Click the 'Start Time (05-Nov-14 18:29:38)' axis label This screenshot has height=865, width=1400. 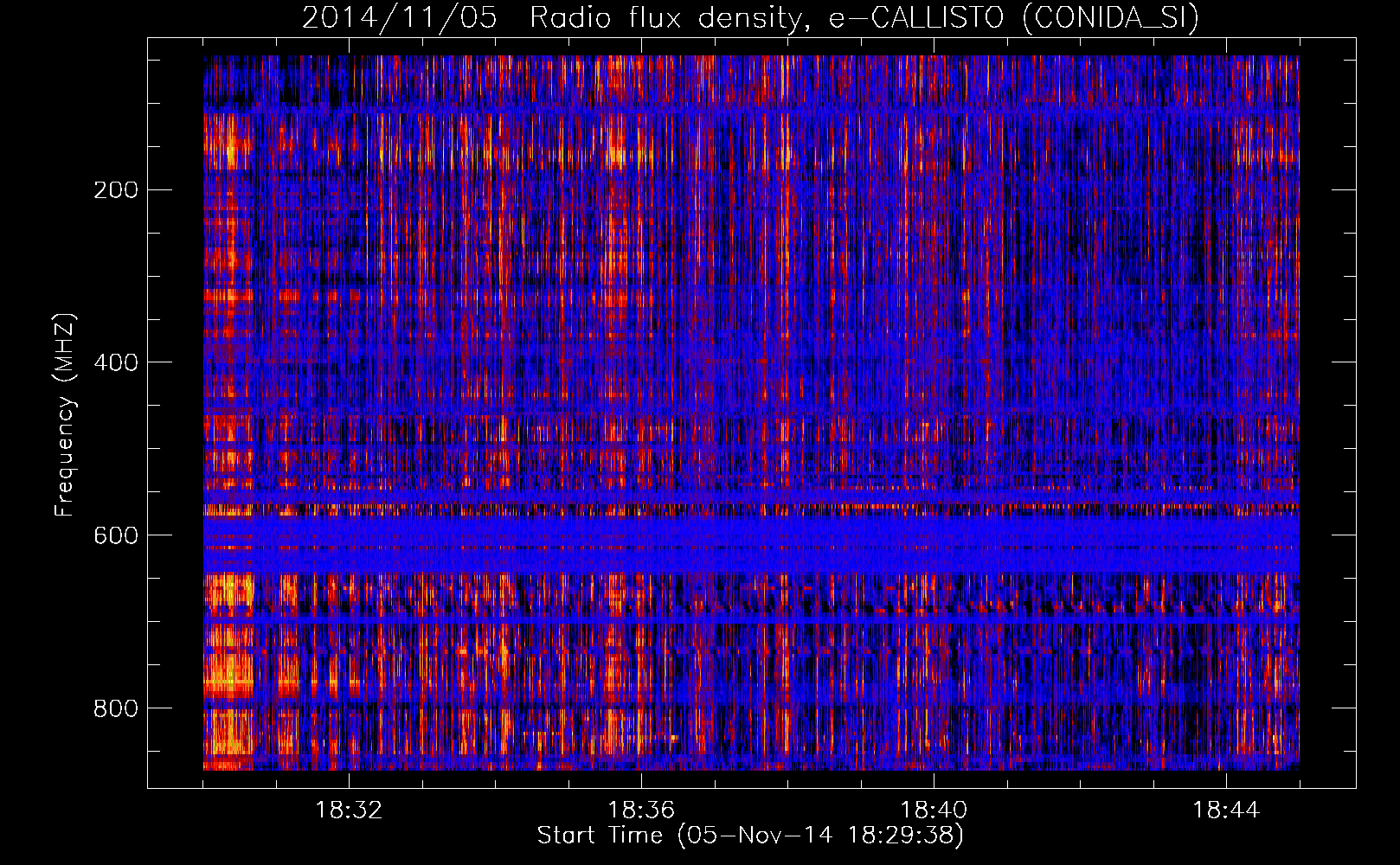pos(750,836)
